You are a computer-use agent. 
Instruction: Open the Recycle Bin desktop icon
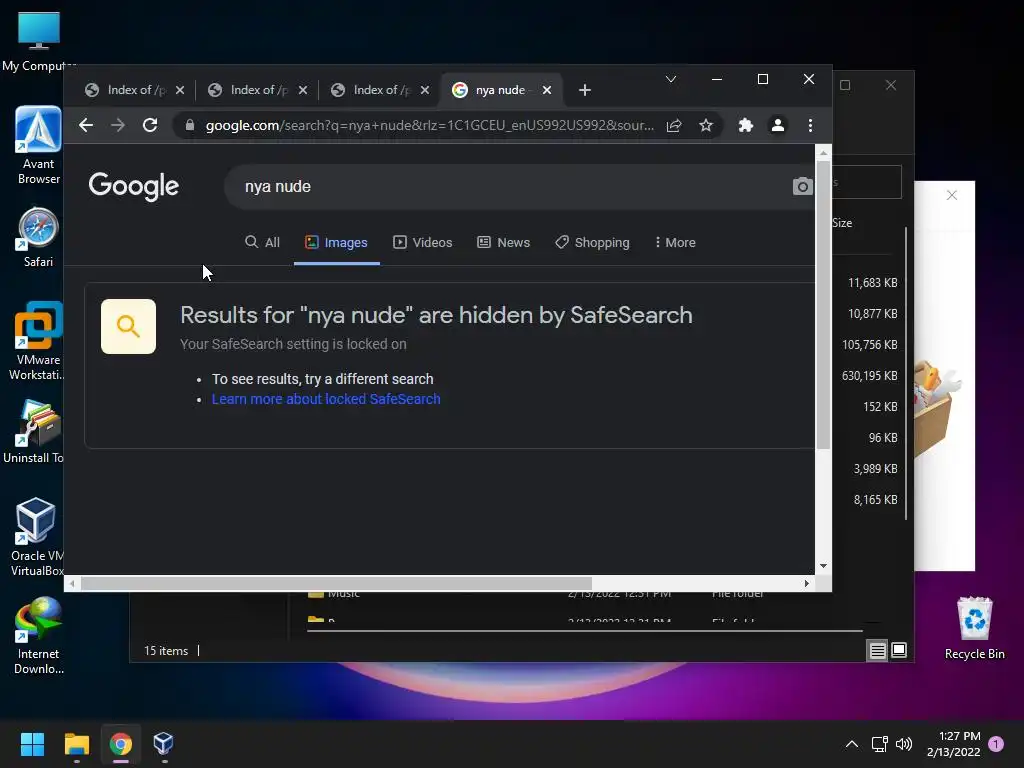click(x=974, y=628)
